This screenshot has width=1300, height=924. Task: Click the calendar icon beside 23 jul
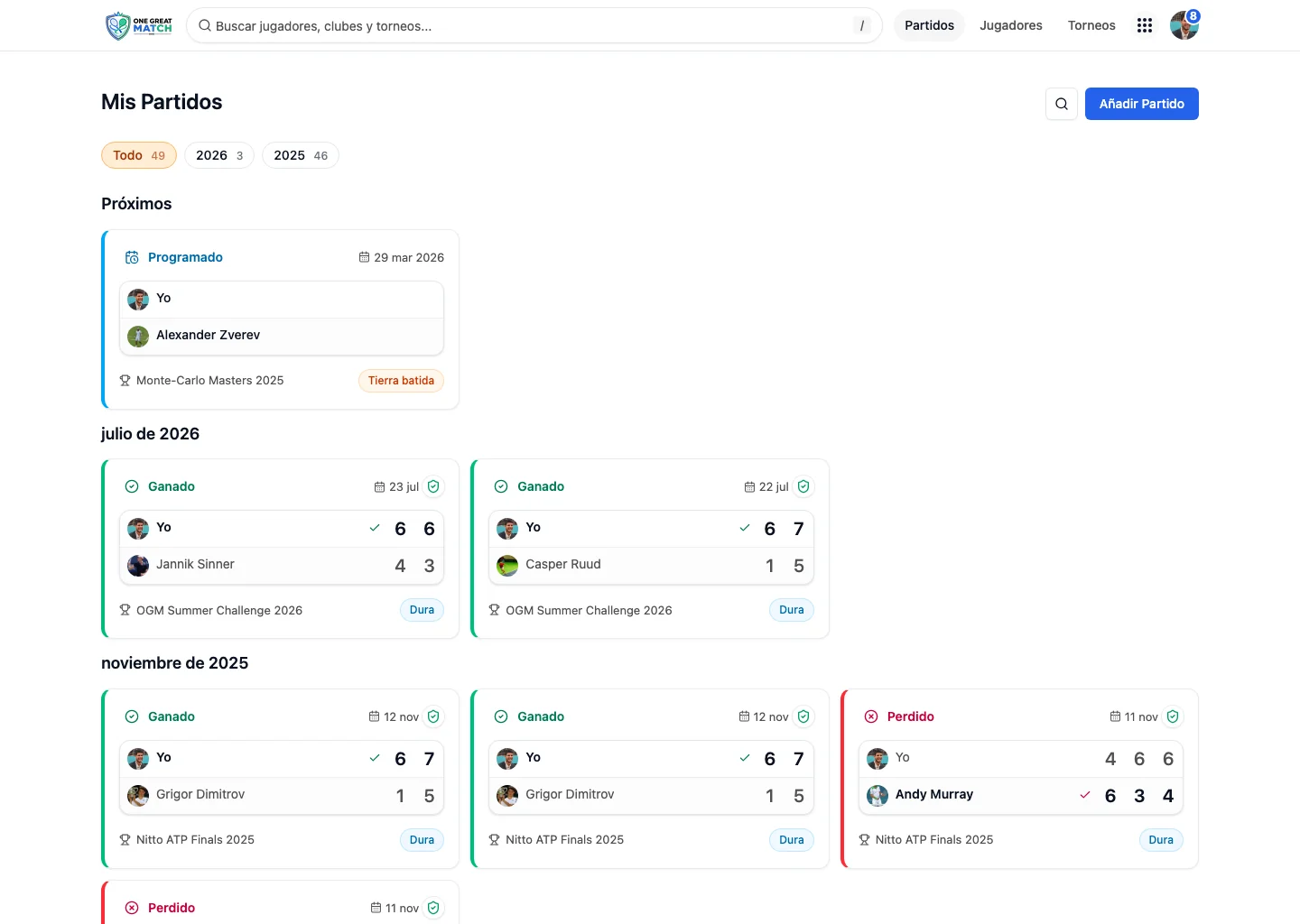click(x=379, y=487)
